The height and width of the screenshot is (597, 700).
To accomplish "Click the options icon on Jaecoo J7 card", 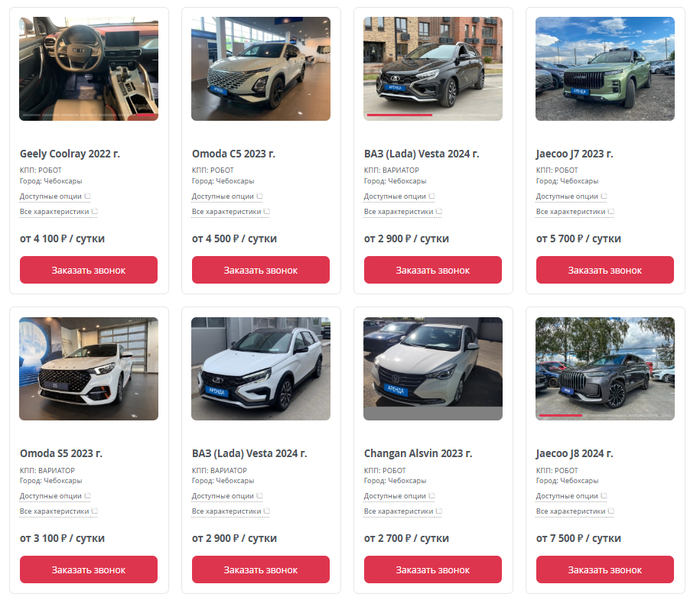I will click(x=604, y=196).
